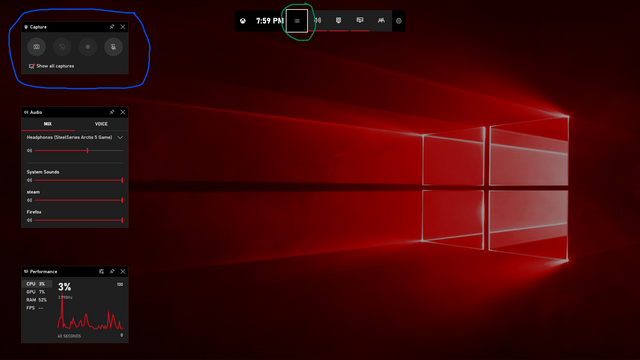Switch to the VOICE tab
The image size is (640, 360).
click(101, 124)
